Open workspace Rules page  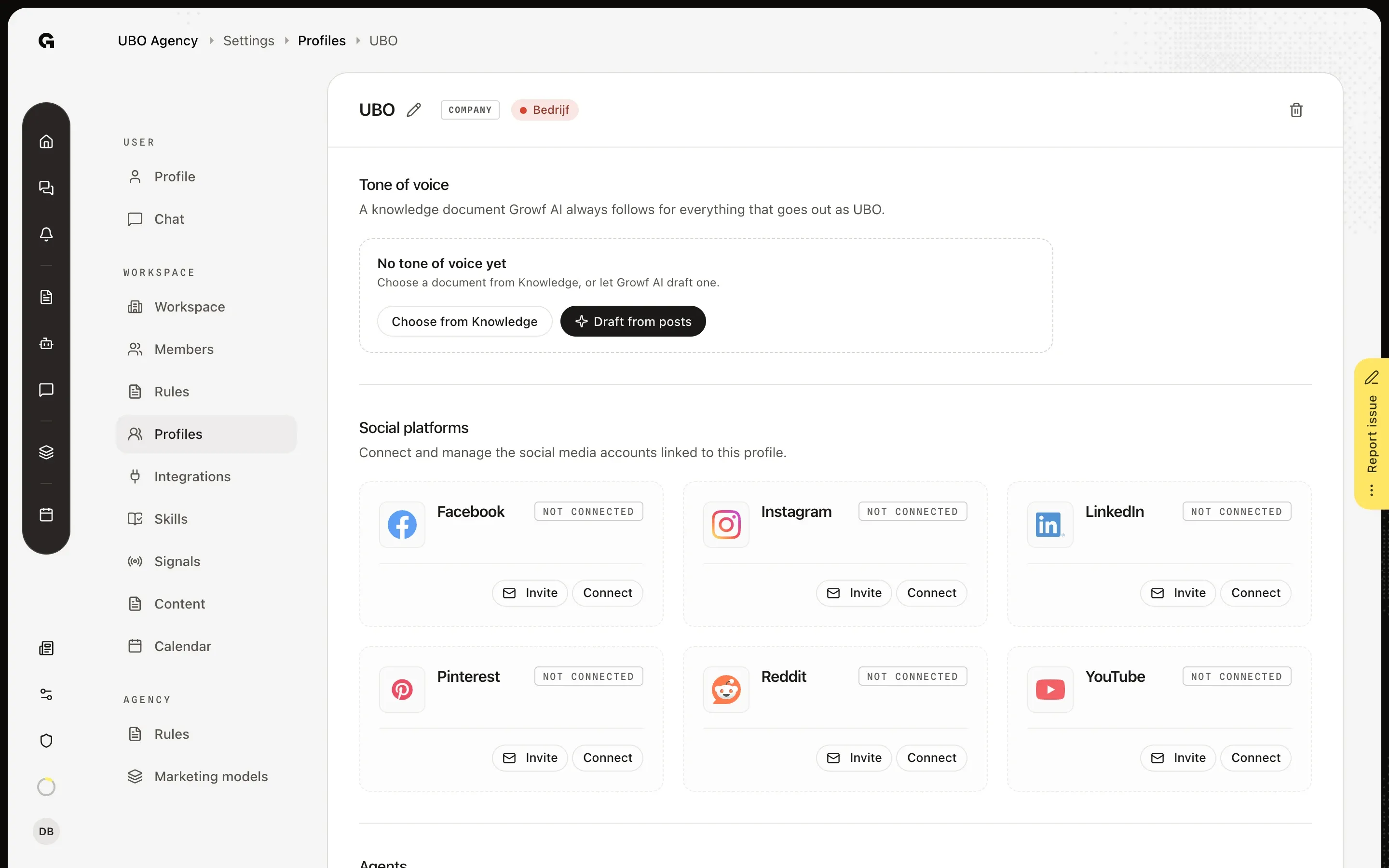point(206,392)
